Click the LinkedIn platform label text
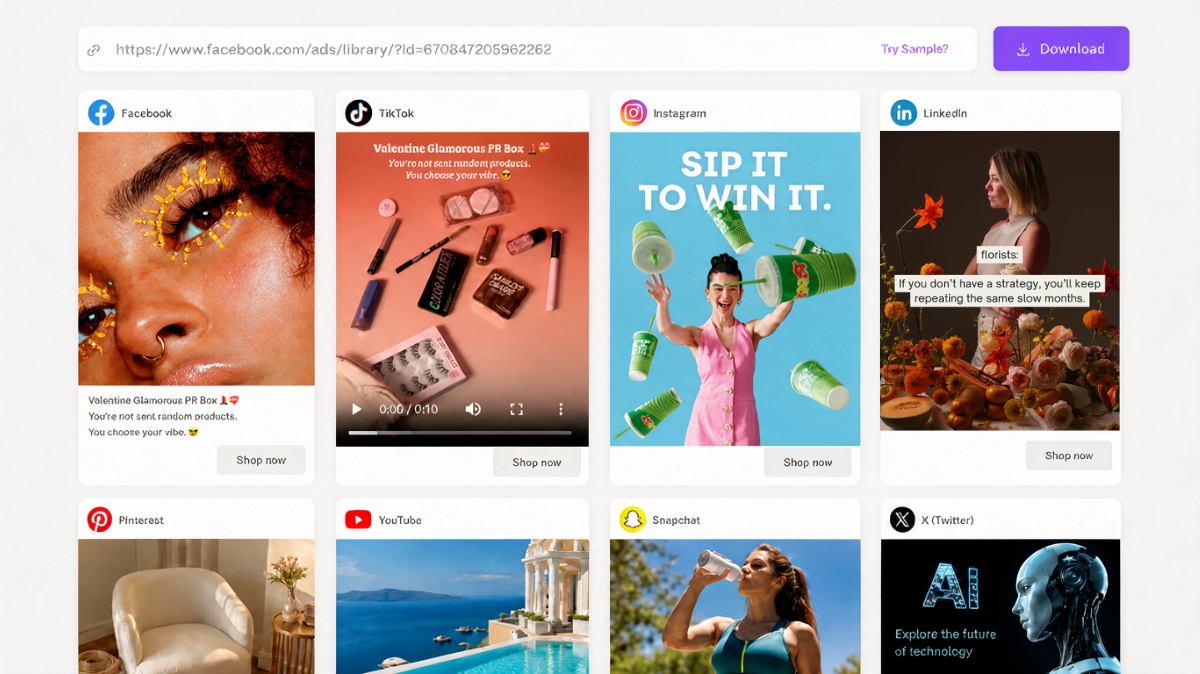 pyautogui.click(x=945, y=113)
